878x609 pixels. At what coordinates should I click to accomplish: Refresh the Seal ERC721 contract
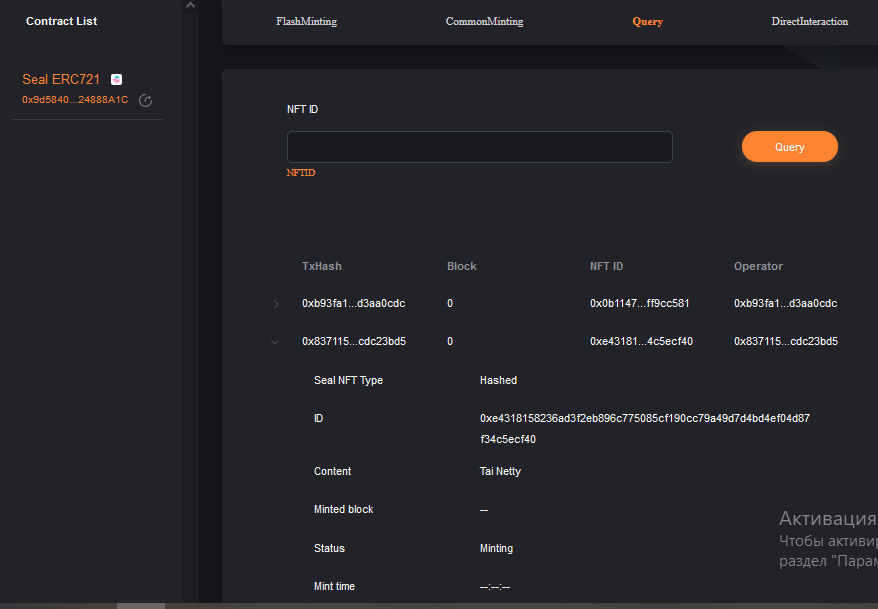coord(146,100)
